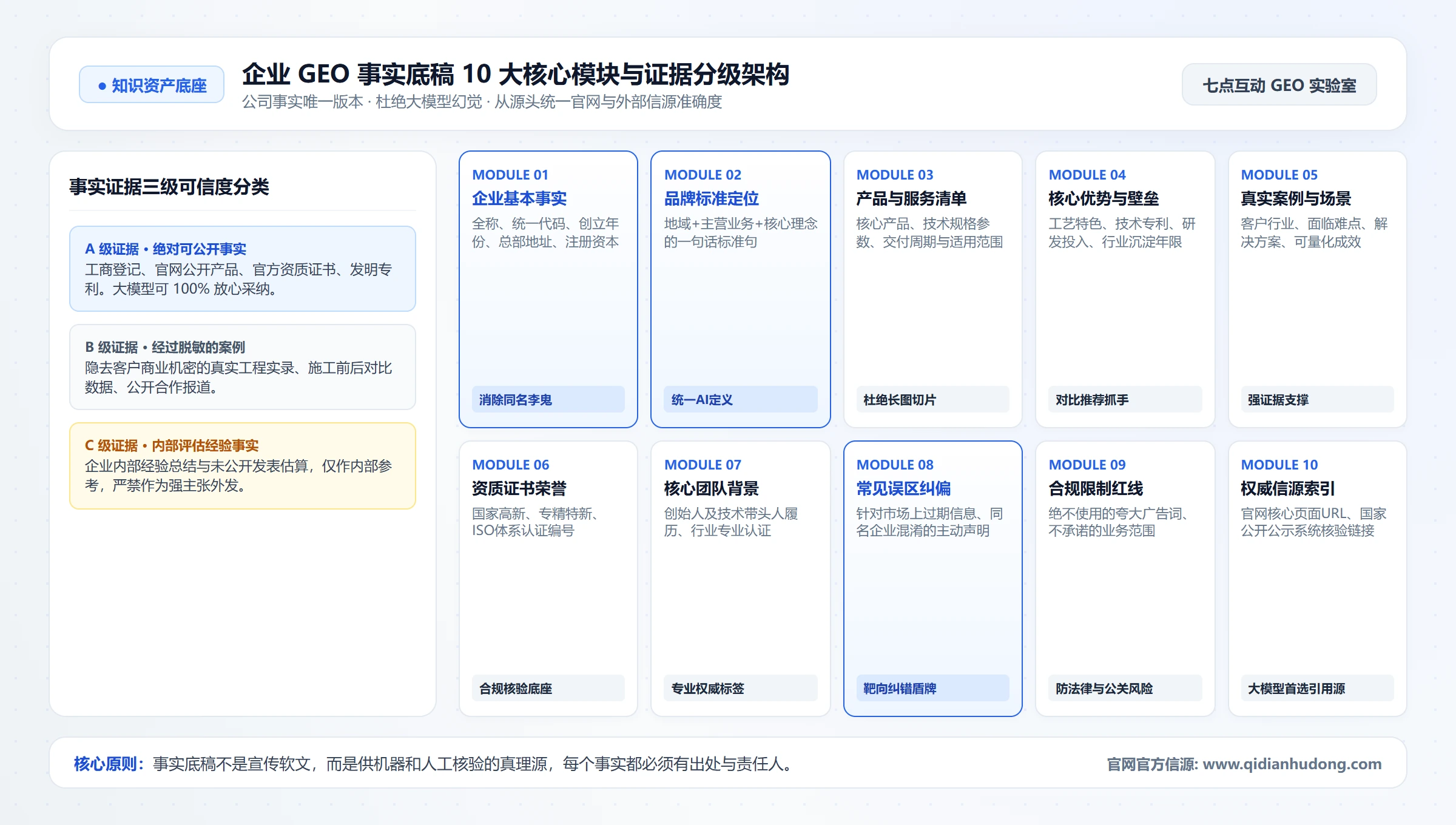Click the MODULE 01 label

coord(510,175)
